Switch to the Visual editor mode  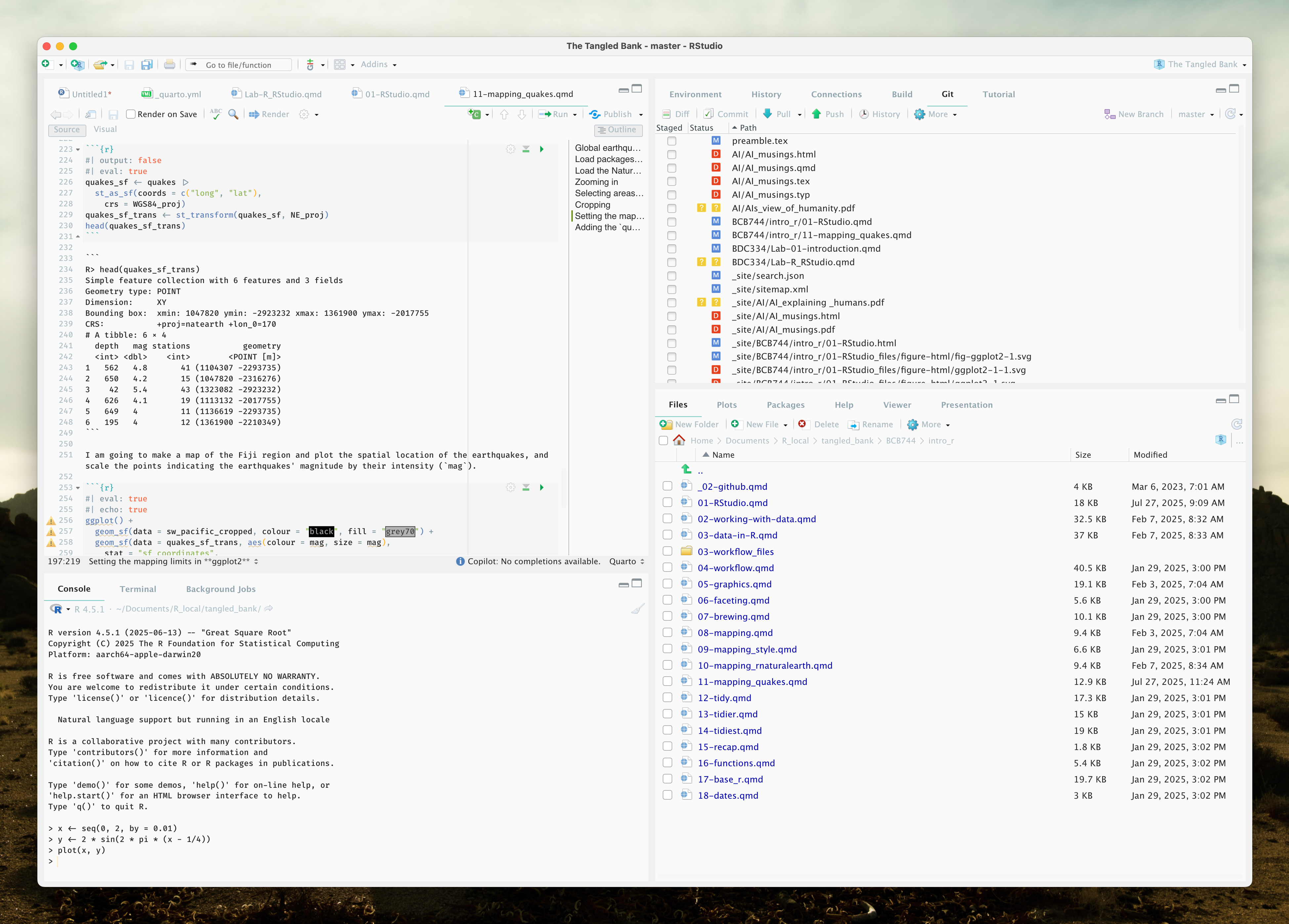105,130
